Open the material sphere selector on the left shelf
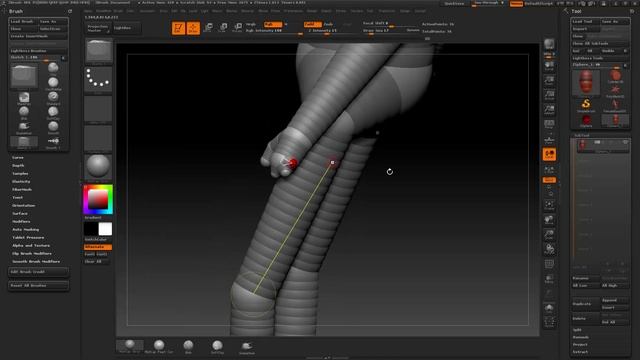Image resolution: width=640 pixels, height=360 pixels. 98,168
